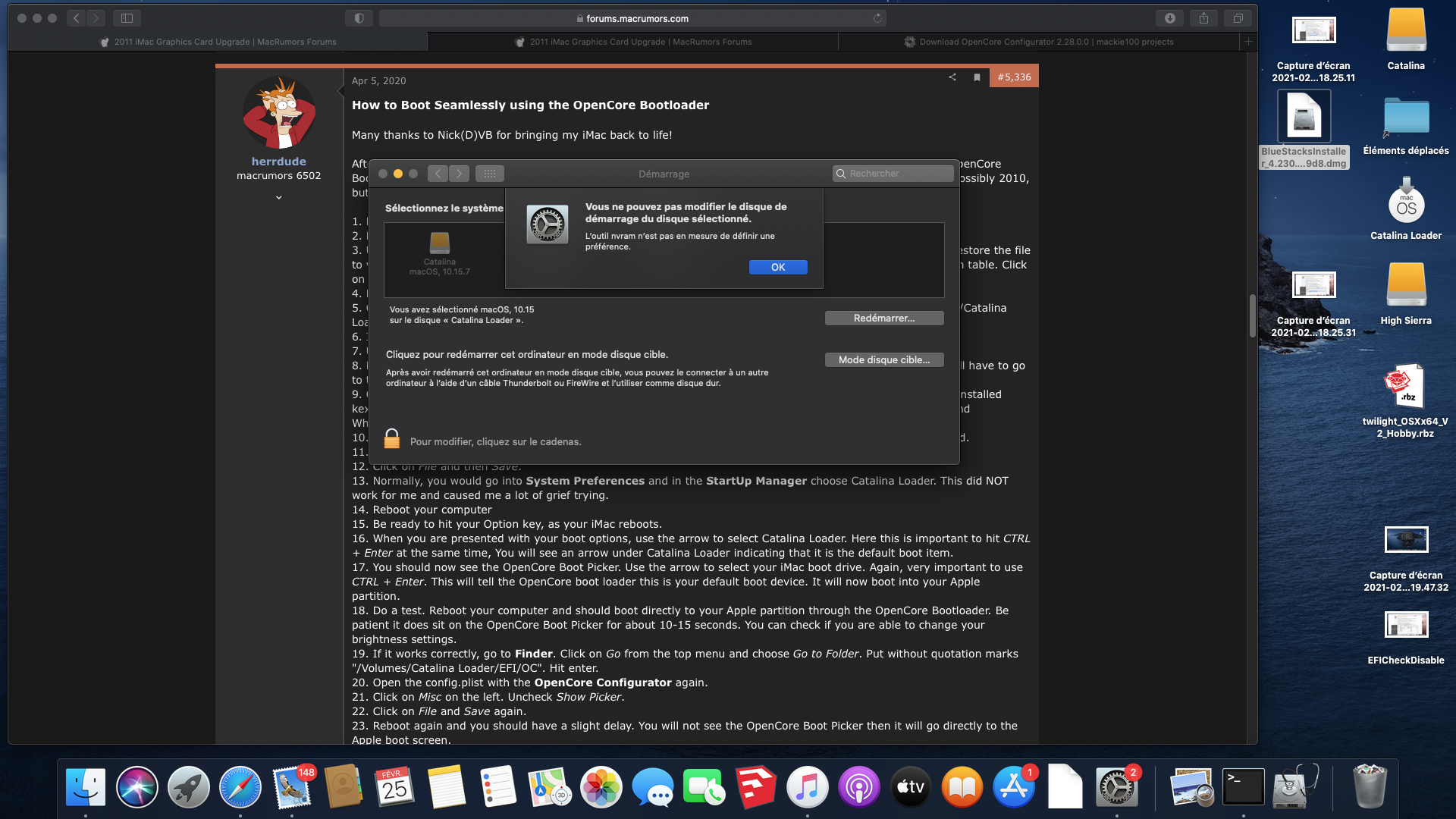Show all tabs overview icon
The height and width of the screenshot is (819, 1456).
click(1238, 18)
